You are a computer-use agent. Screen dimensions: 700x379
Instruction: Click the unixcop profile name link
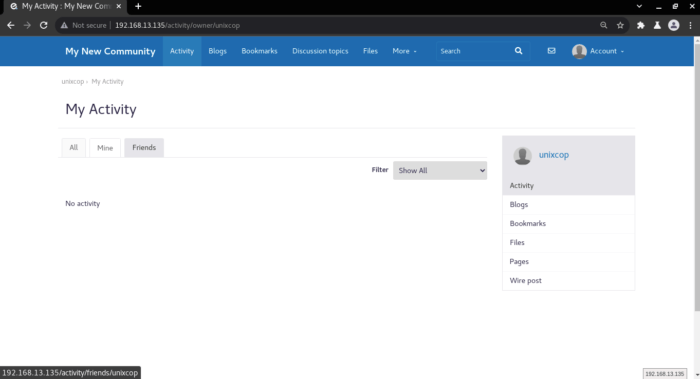point(554,155)
